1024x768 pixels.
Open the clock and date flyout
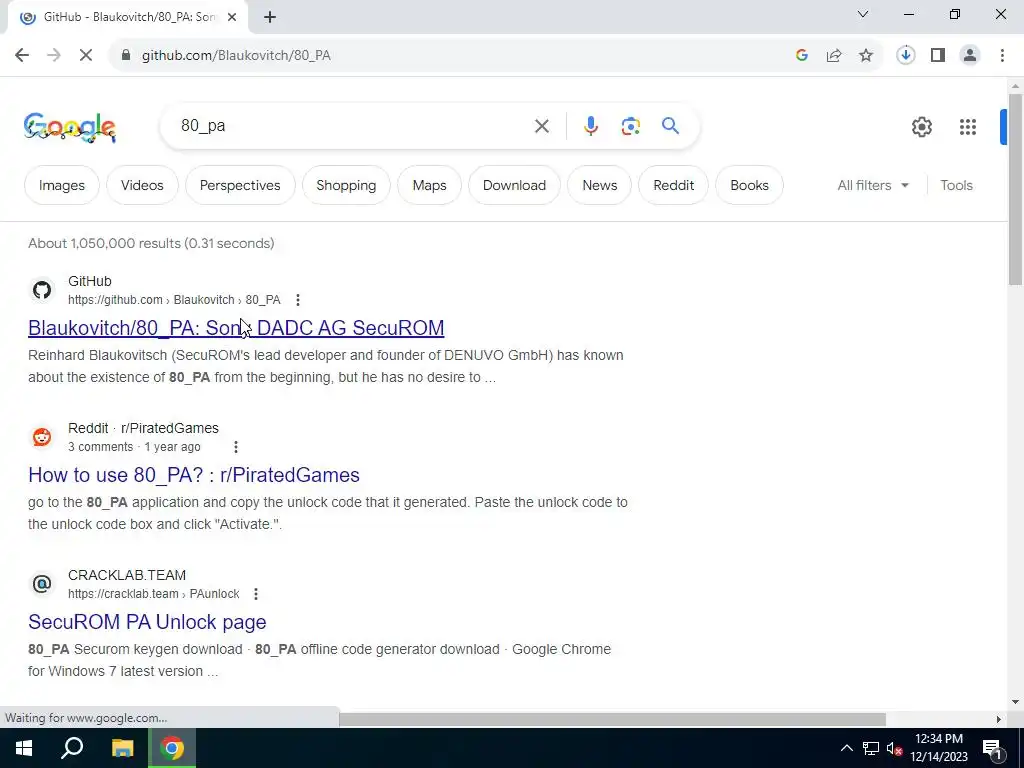point(938,748)
